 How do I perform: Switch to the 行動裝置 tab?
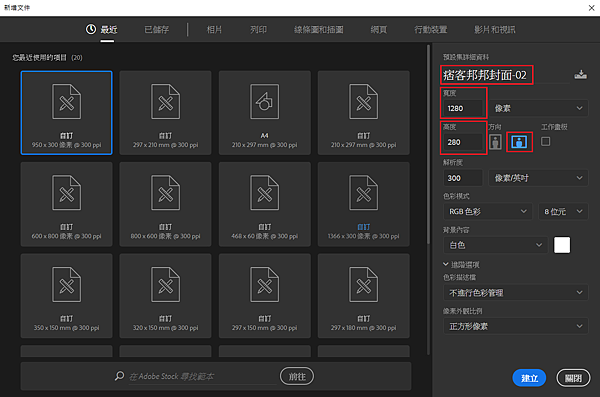(x=431, y=29)
